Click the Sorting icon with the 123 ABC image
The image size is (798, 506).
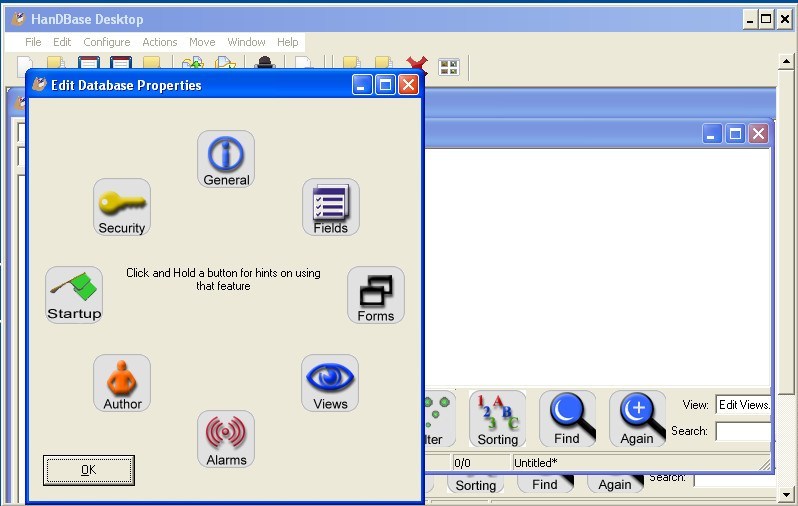point(497,419)
